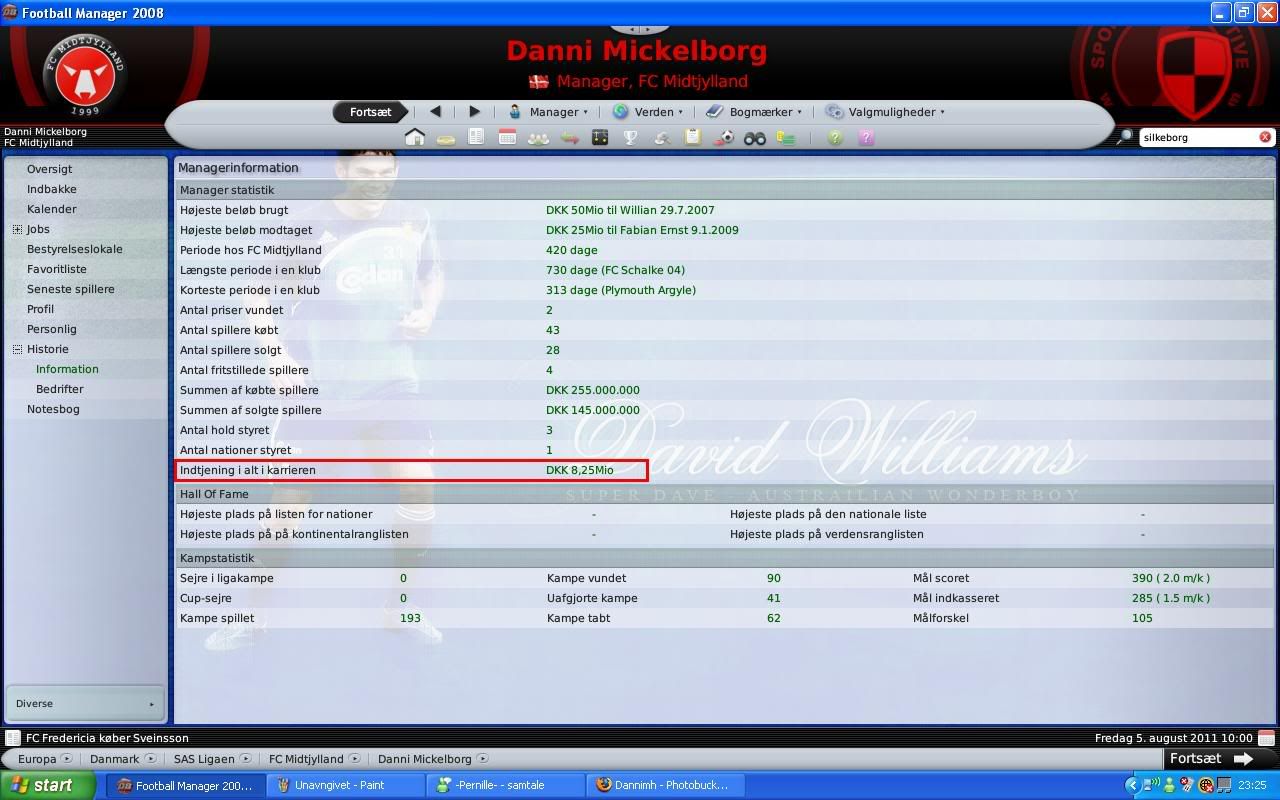The height and width of the screenshot is (800, 1280).
Task: Select Personlig in the sidebar
Action: point(51,329)
